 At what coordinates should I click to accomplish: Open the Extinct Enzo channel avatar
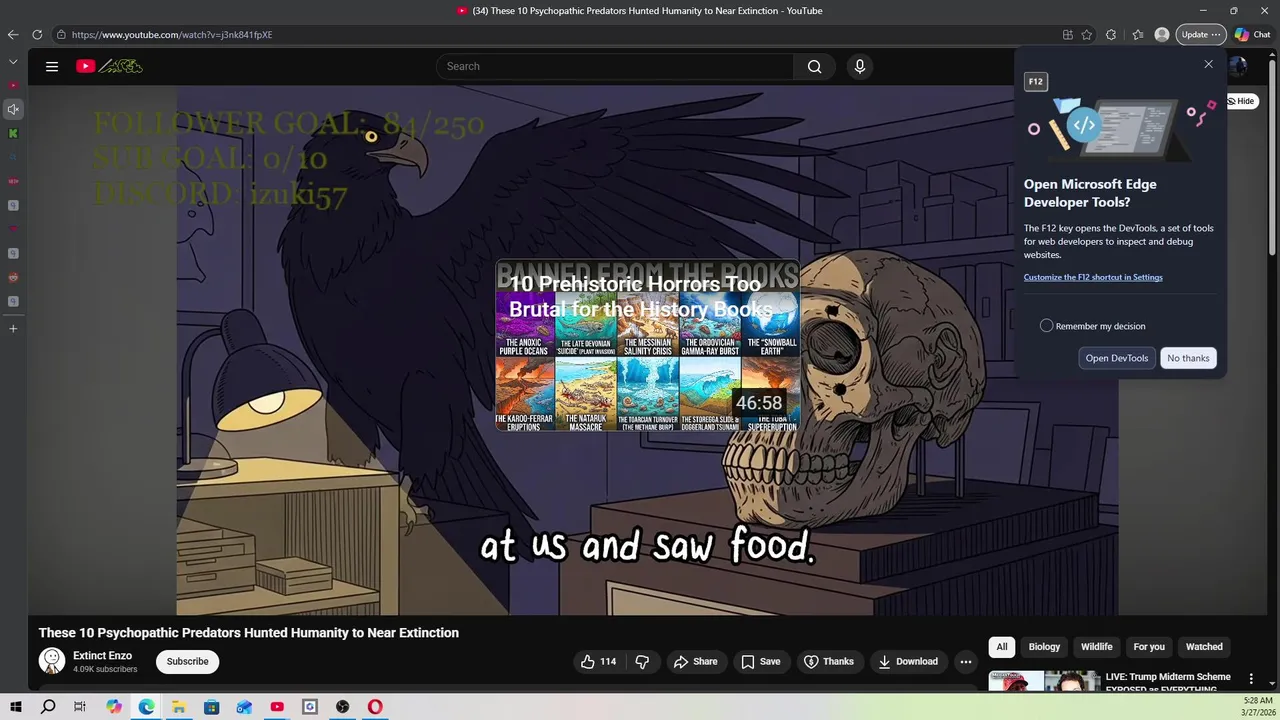(x=52, y=661)
